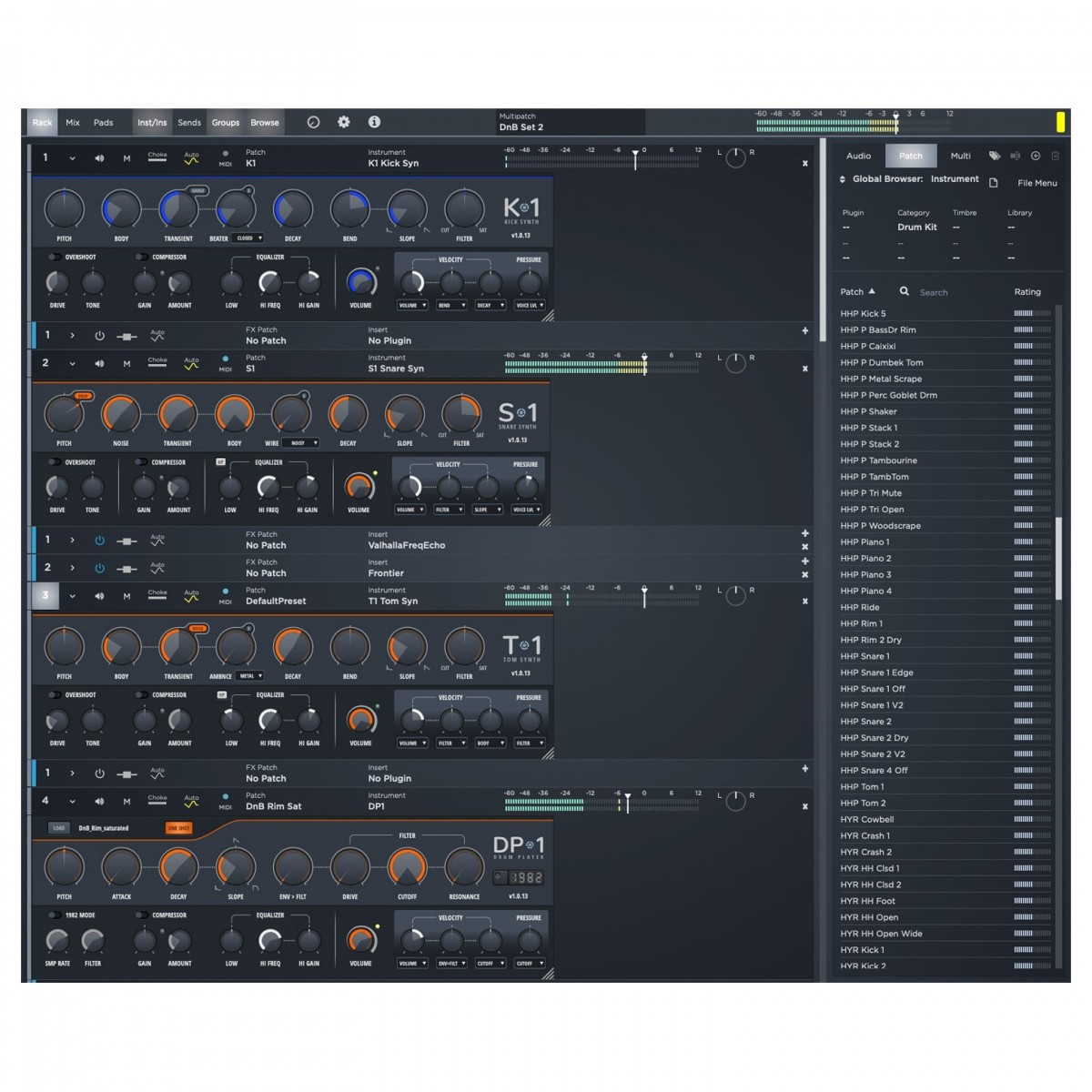Remove K1 Kick Syn instrument with X
The image size is (1092, 1092).
[x=805, y=164]
